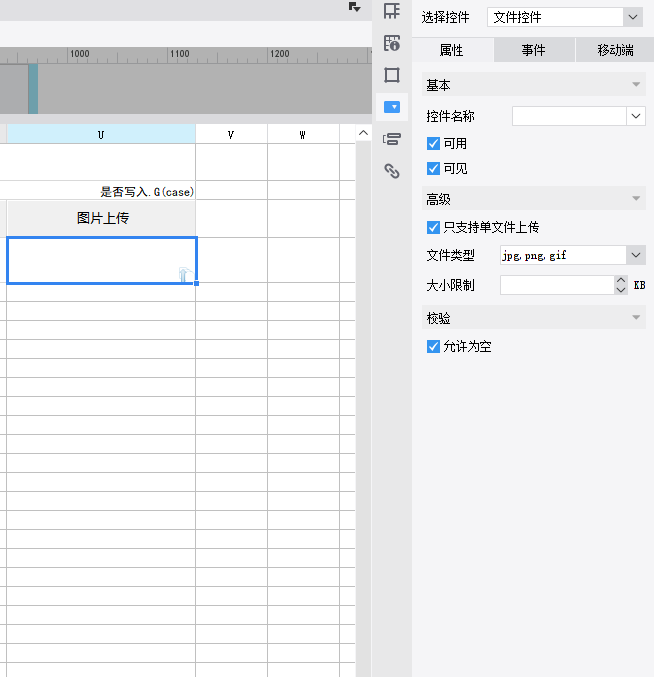Screen dimensions: 654x677
Task: Switch to the 事件 tab
Action: (x=534, y=50)
